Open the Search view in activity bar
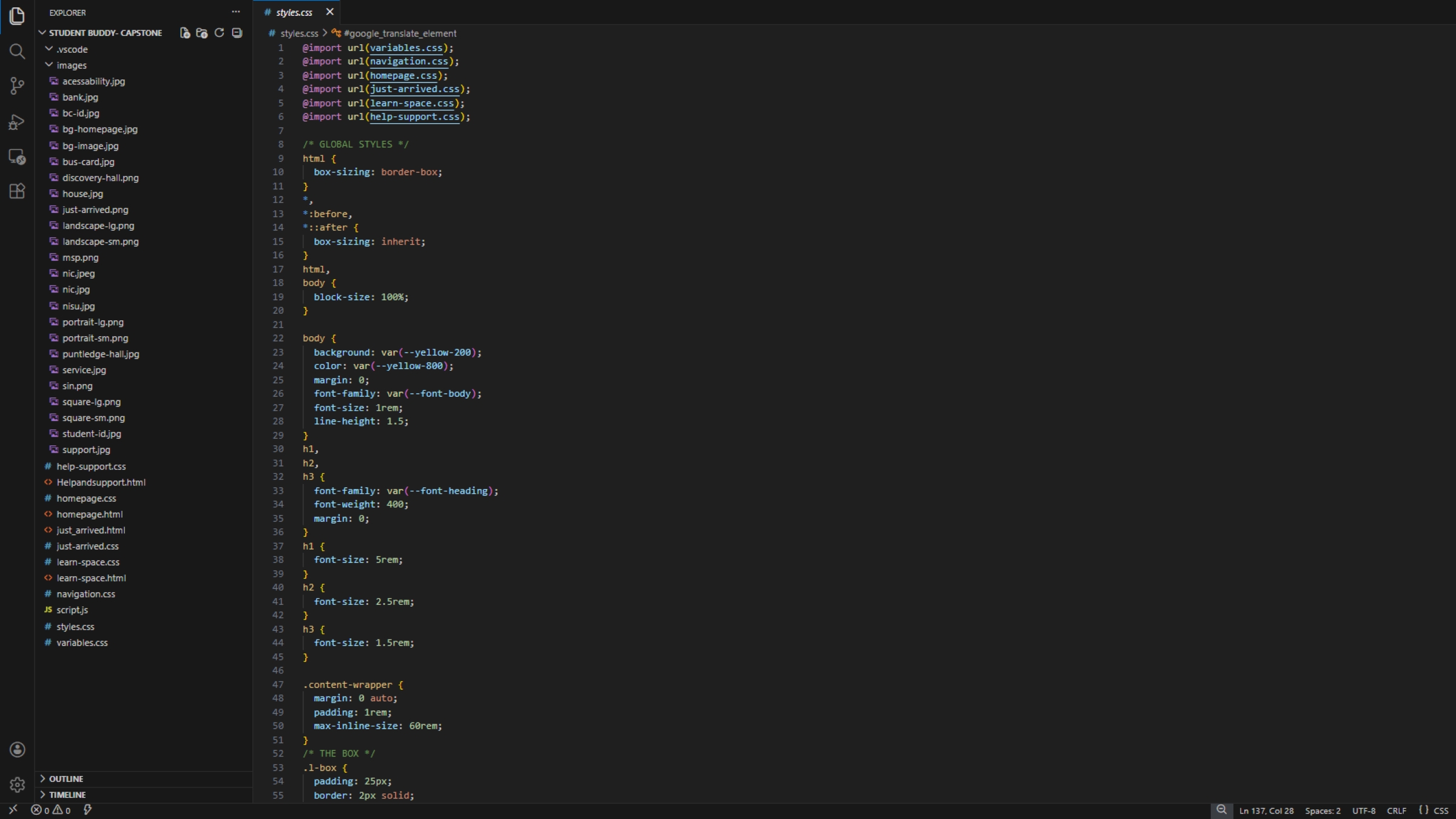The height and width of the screenshot is (819, 1456). click(x=17, y=51)
